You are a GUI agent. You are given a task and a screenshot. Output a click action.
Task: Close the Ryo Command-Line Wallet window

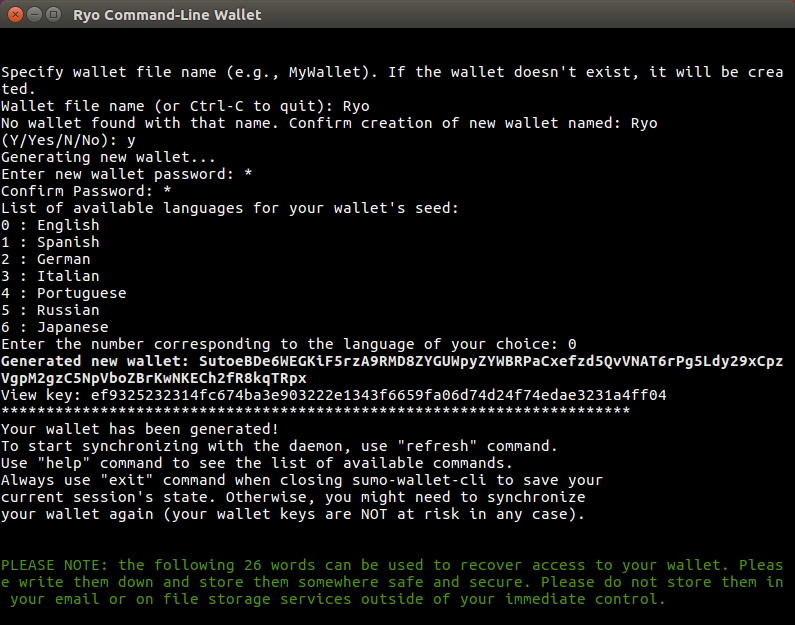pyautogui.click(x=16, y=15)
